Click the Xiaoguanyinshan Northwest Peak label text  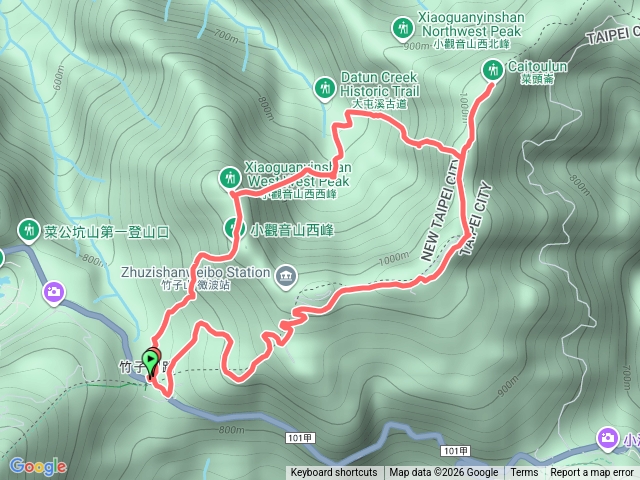pyautogui.click(x=471, y=24)
